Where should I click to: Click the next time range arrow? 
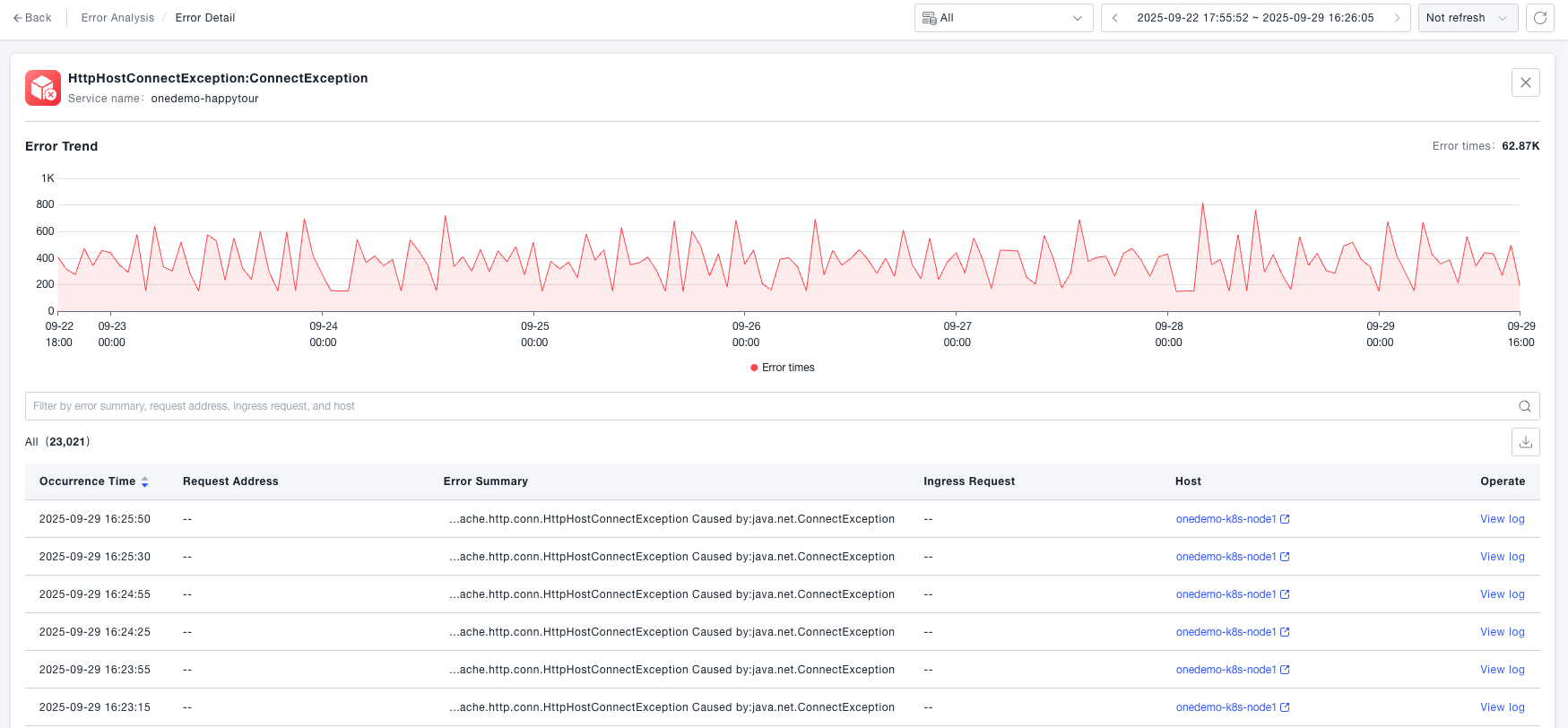[1397, 18]
